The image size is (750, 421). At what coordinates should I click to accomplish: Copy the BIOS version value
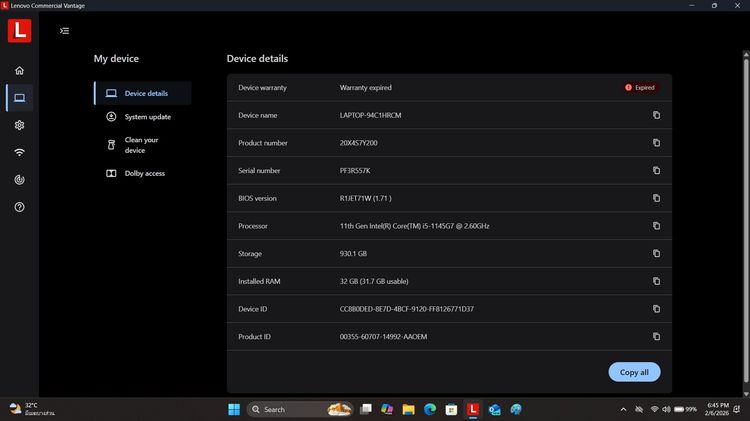(x=656, y=198)
